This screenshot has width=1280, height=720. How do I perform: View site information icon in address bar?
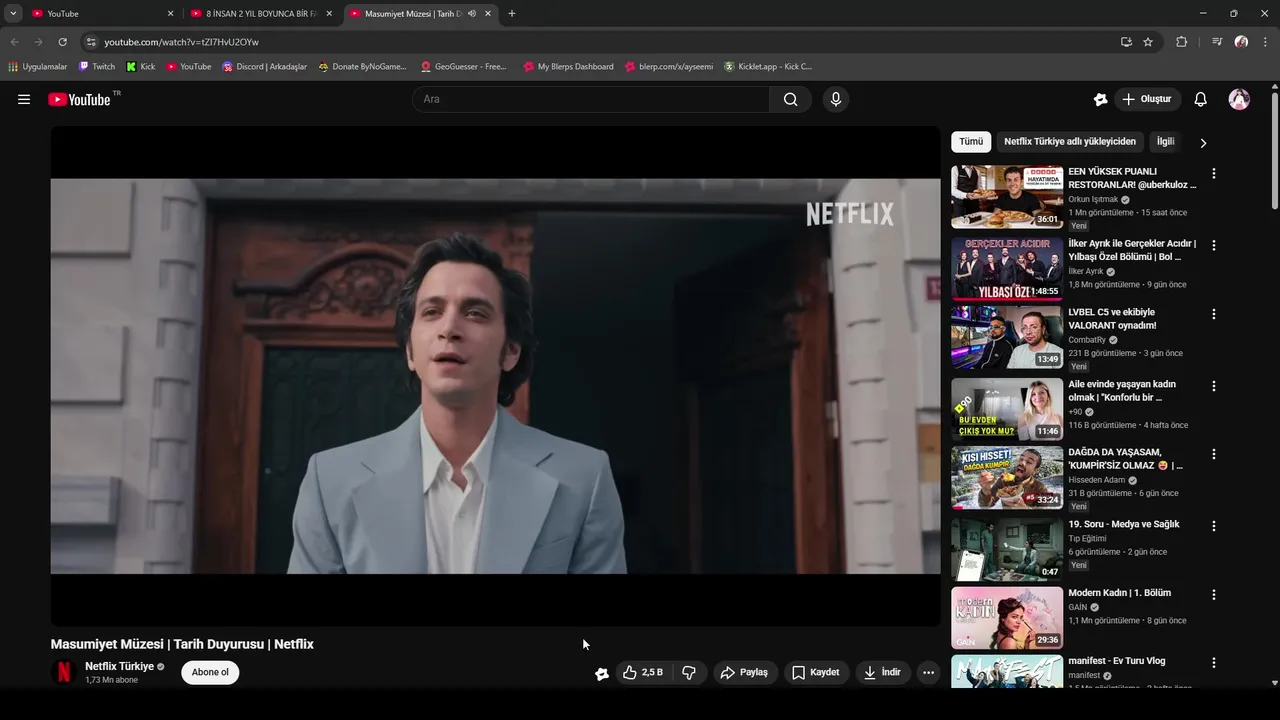91,42
